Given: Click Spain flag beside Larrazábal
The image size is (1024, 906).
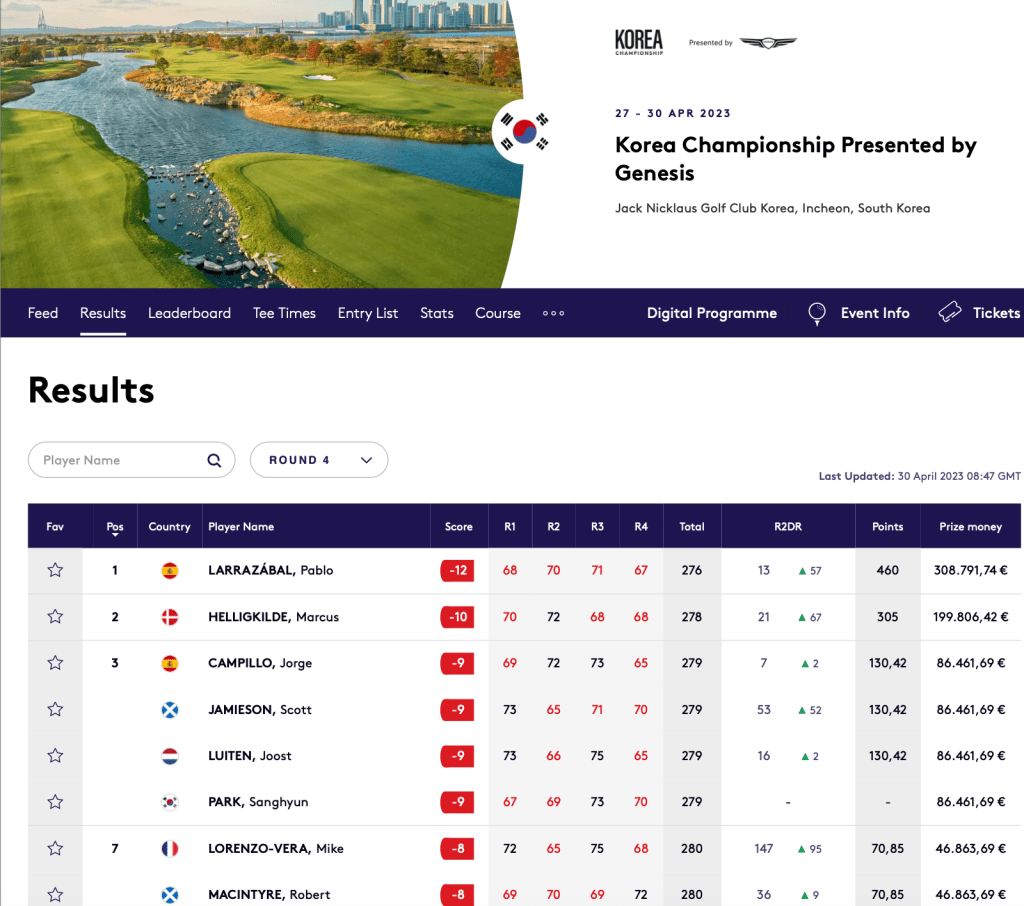Looking at the screenshot, I should [x=170, y=571].
